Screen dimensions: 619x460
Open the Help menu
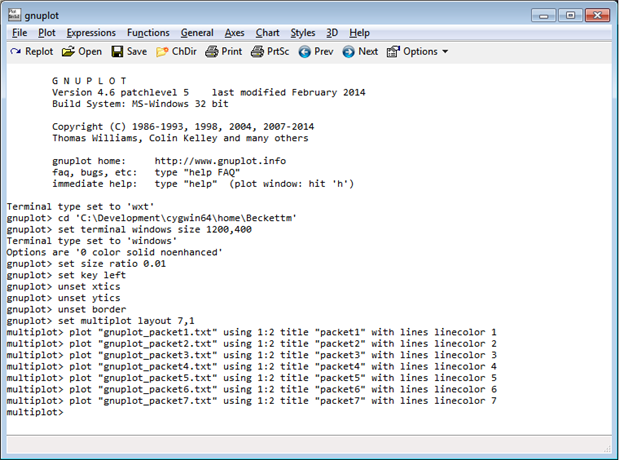[x=359, y=33]
